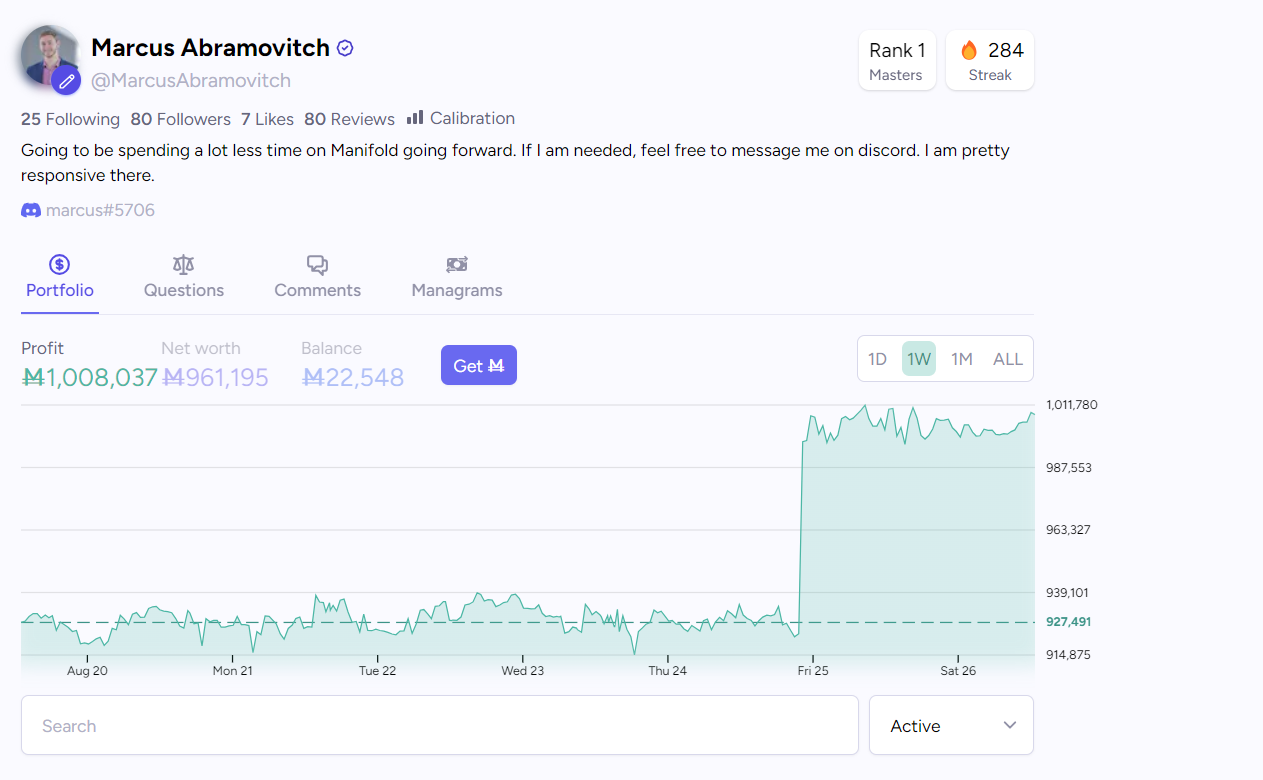The height and width of the screenshot is (780, 1263).
Task: Click the Marcus Abramovitch name heading
Action: tap(210, 48)
